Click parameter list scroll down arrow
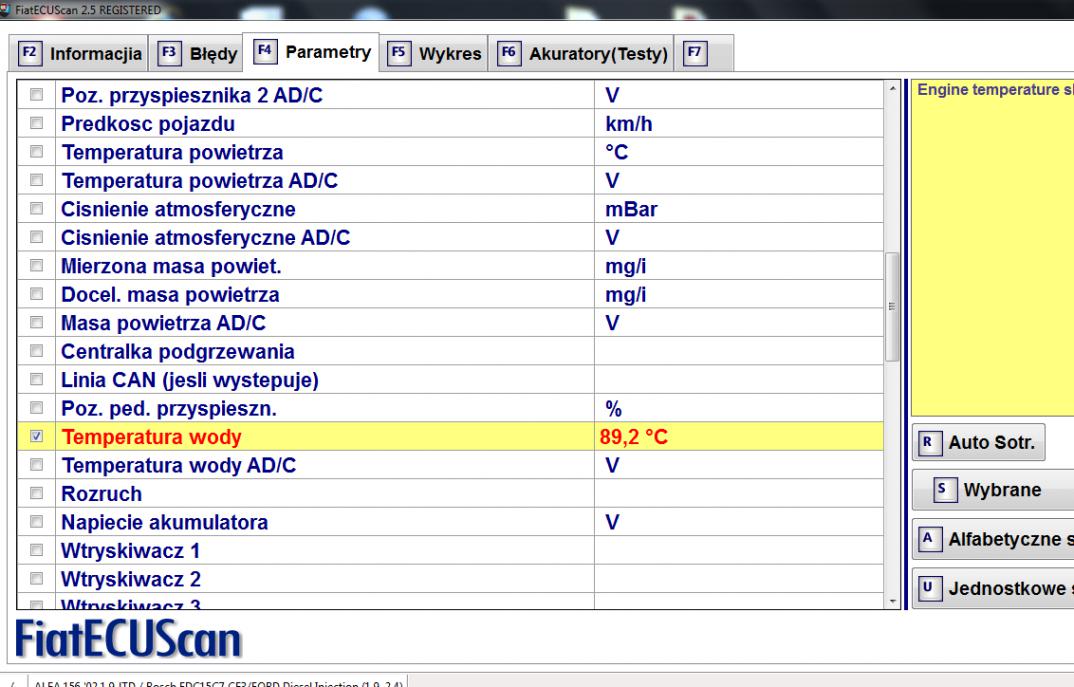The height and width of the screenshot is (687, 1074). point(892,601)
